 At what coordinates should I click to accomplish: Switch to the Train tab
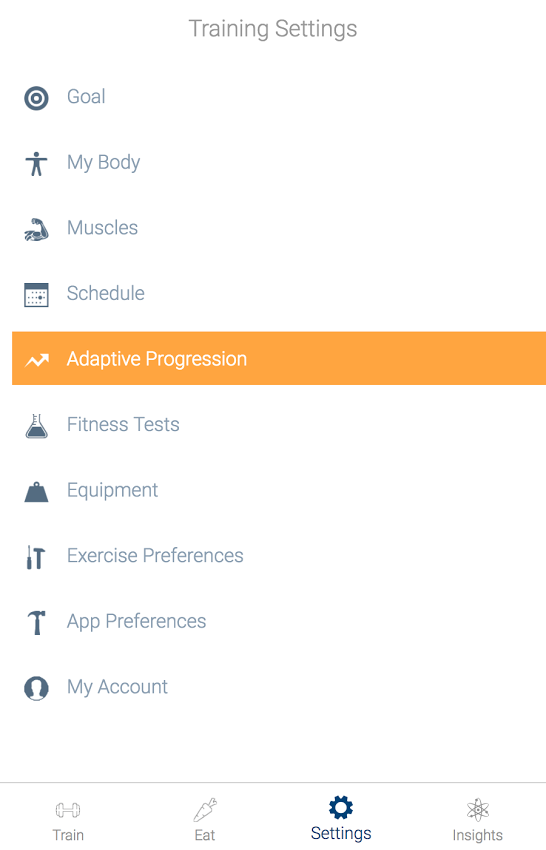point(68,821)
